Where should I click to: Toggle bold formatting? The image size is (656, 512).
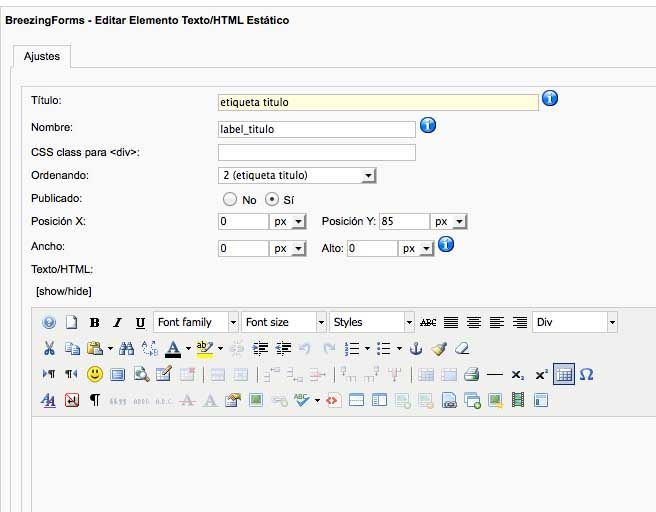(95, 323)
